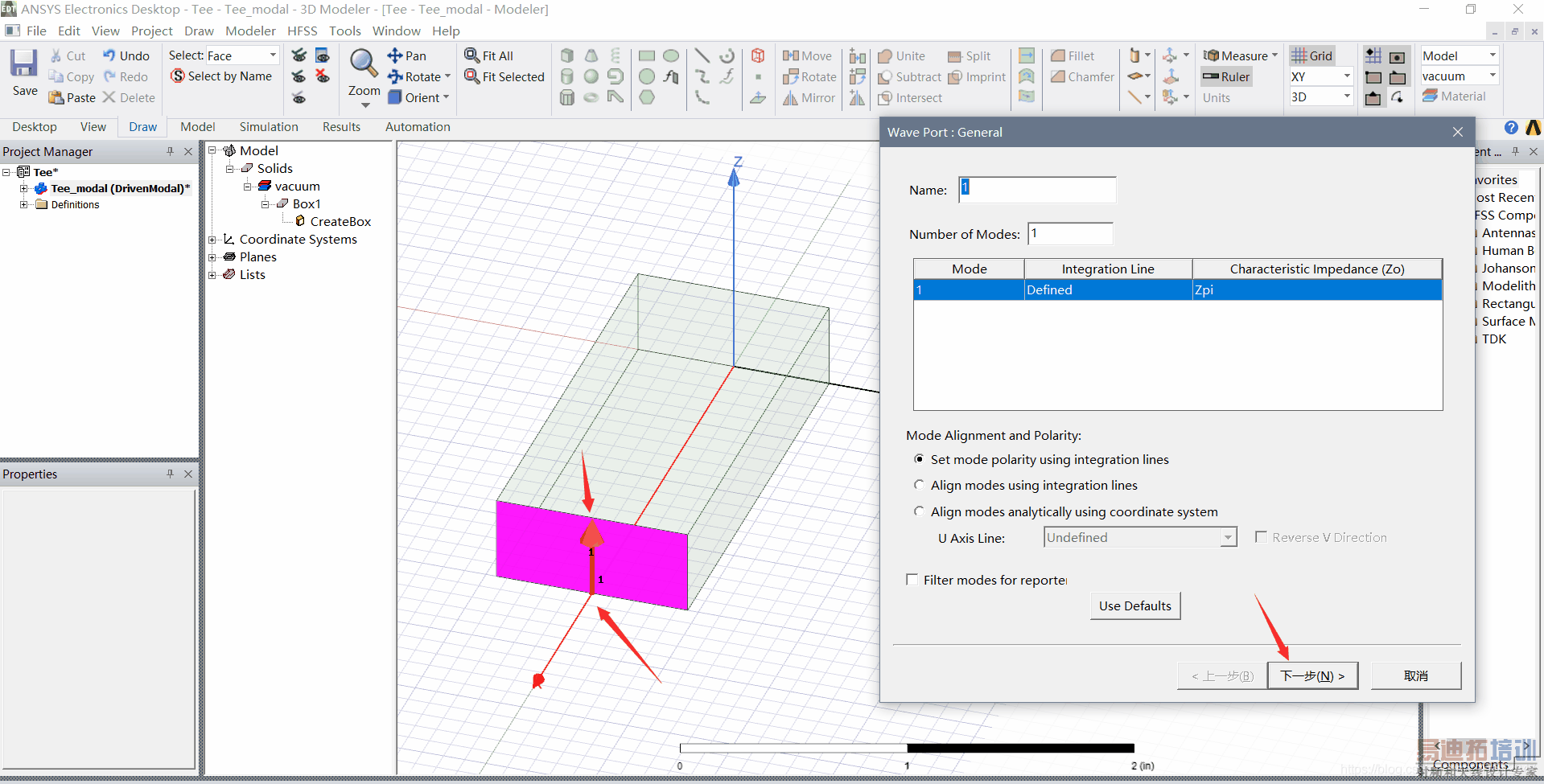The height and width of the screenshot is (784, 1544).
Task: Switch to the Simulation ribbon tab
Action: click(x=269, y=127)
